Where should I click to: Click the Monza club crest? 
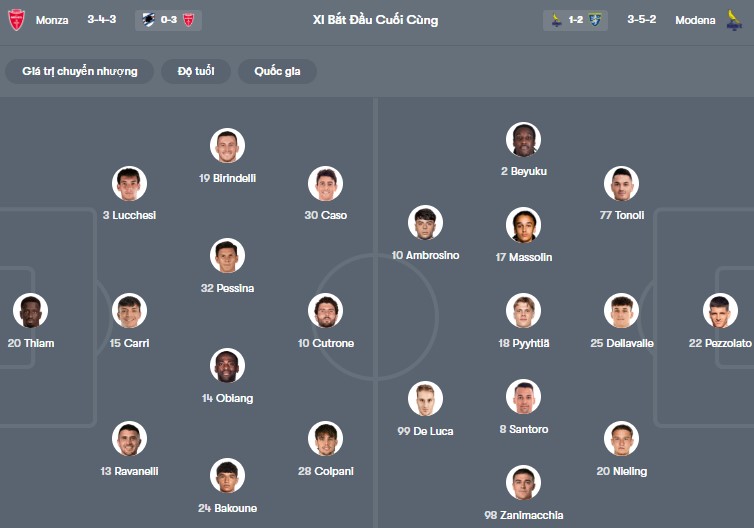16,20
